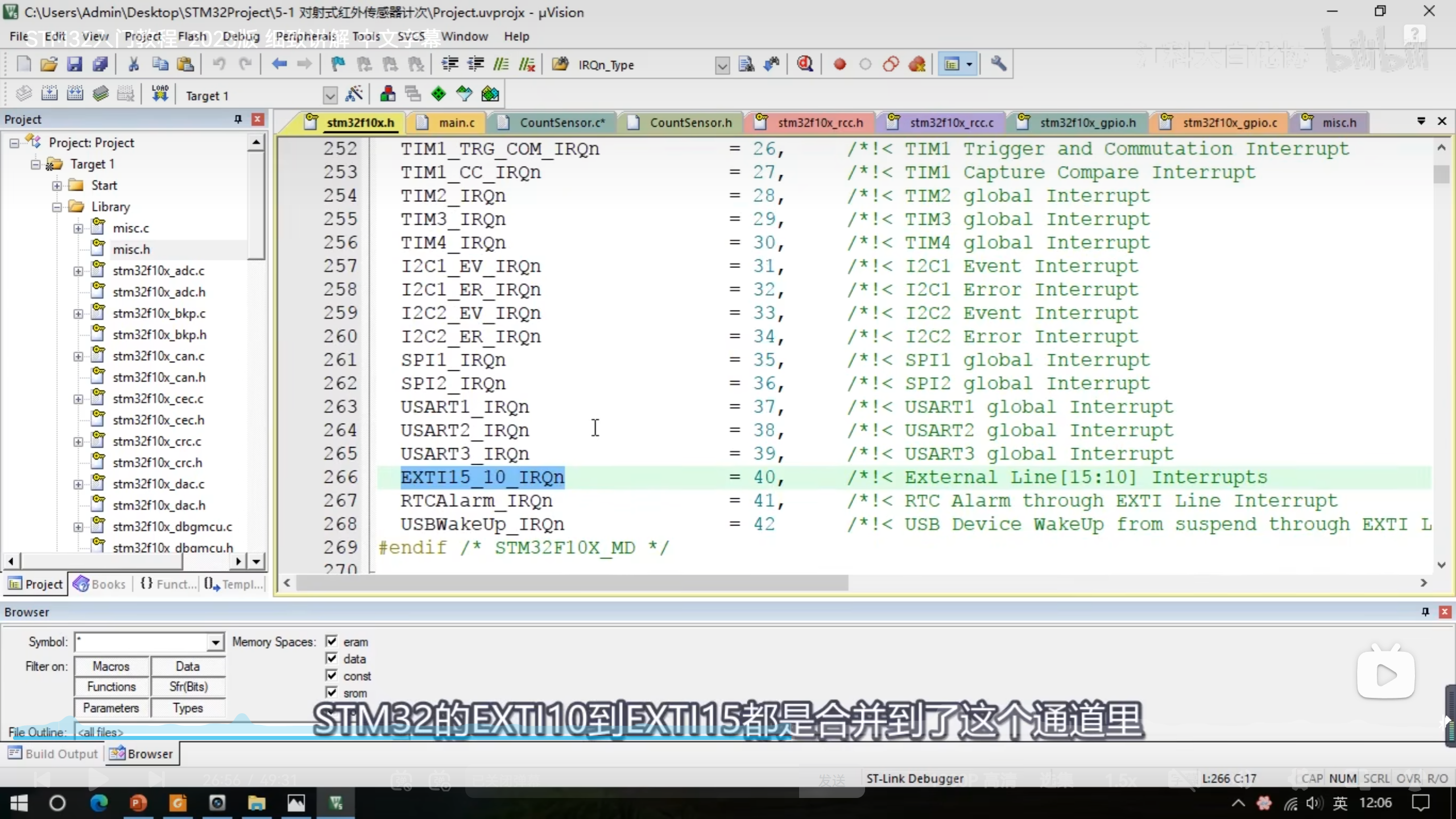Open the Peripherals menu

306,36
